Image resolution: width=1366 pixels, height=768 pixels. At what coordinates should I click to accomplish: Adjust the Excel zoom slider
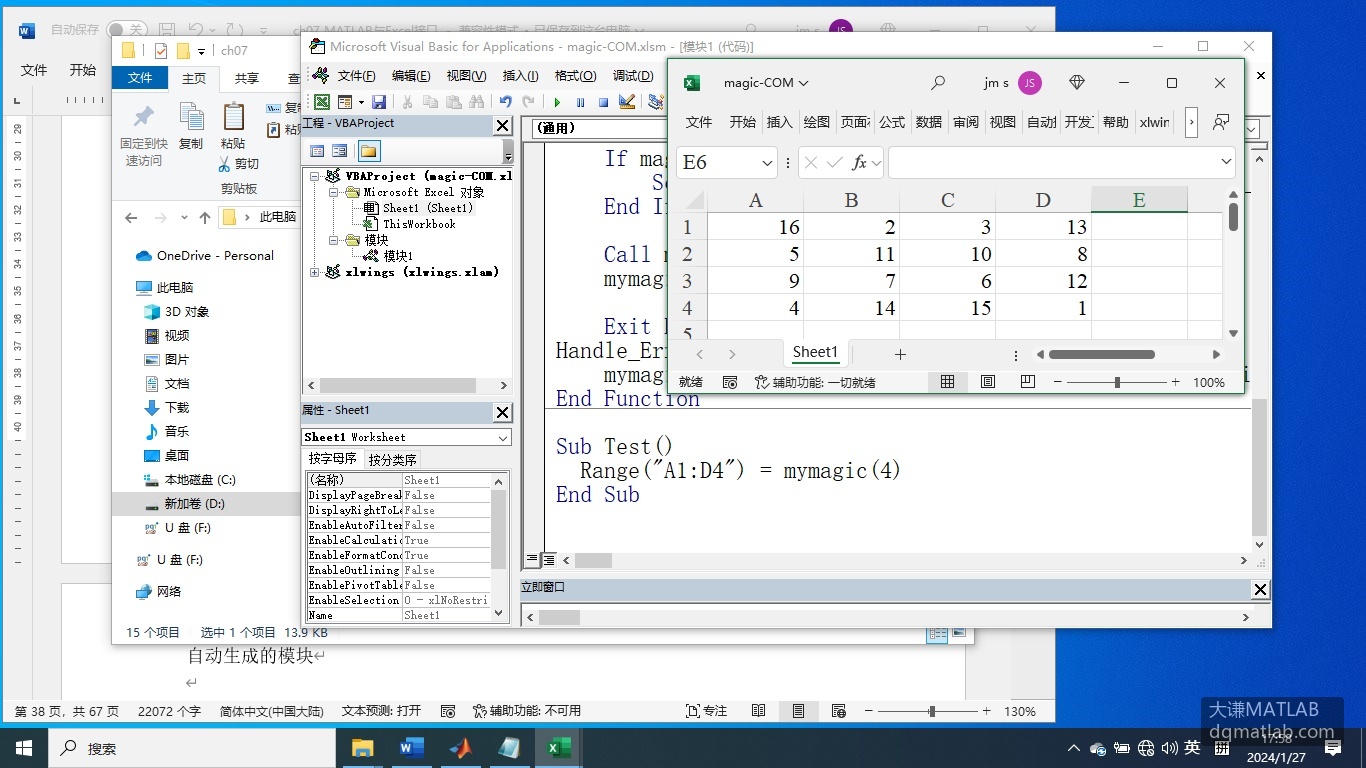point(1117,382)
